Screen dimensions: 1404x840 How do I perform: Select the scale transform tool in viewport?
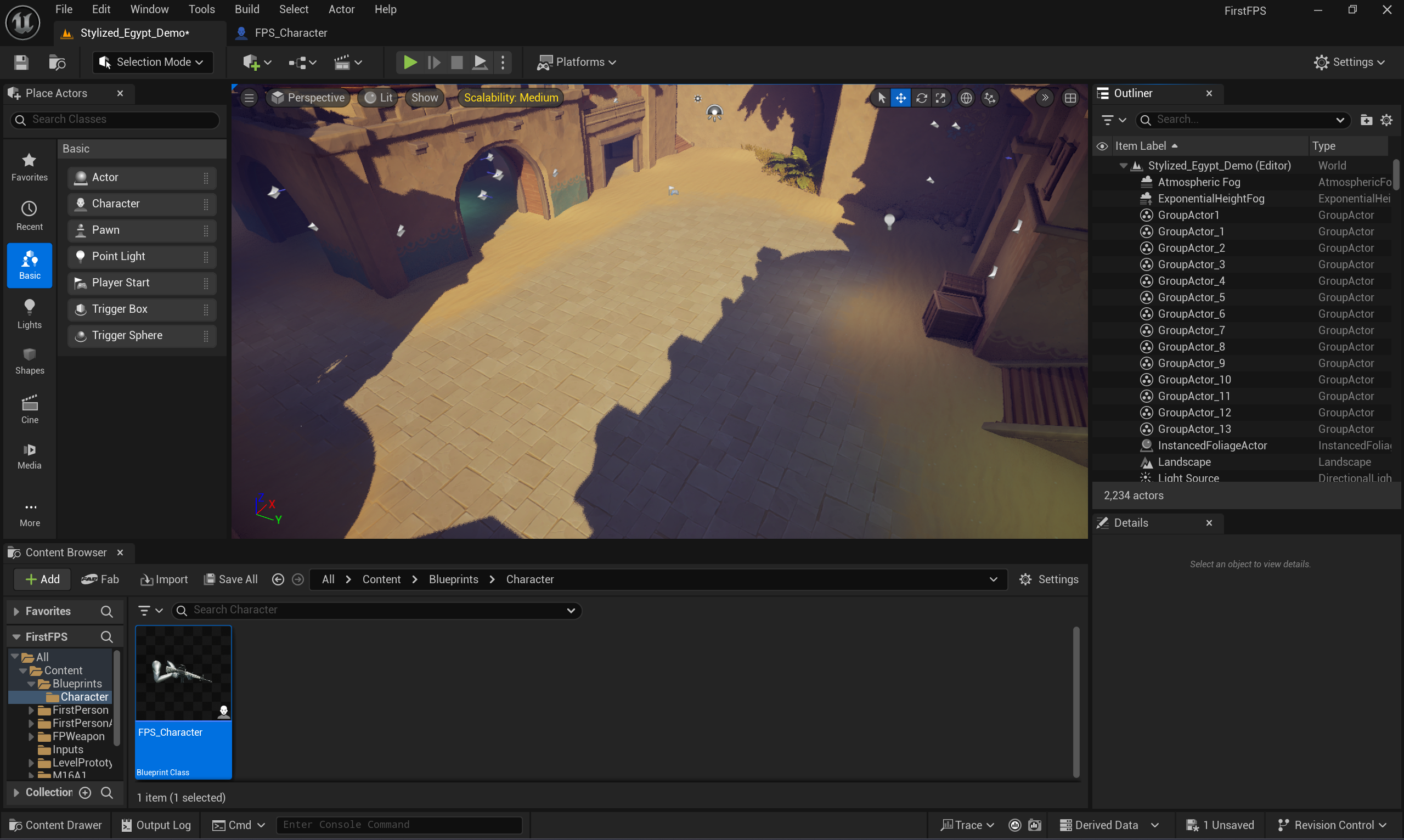[x=940, y=98]
